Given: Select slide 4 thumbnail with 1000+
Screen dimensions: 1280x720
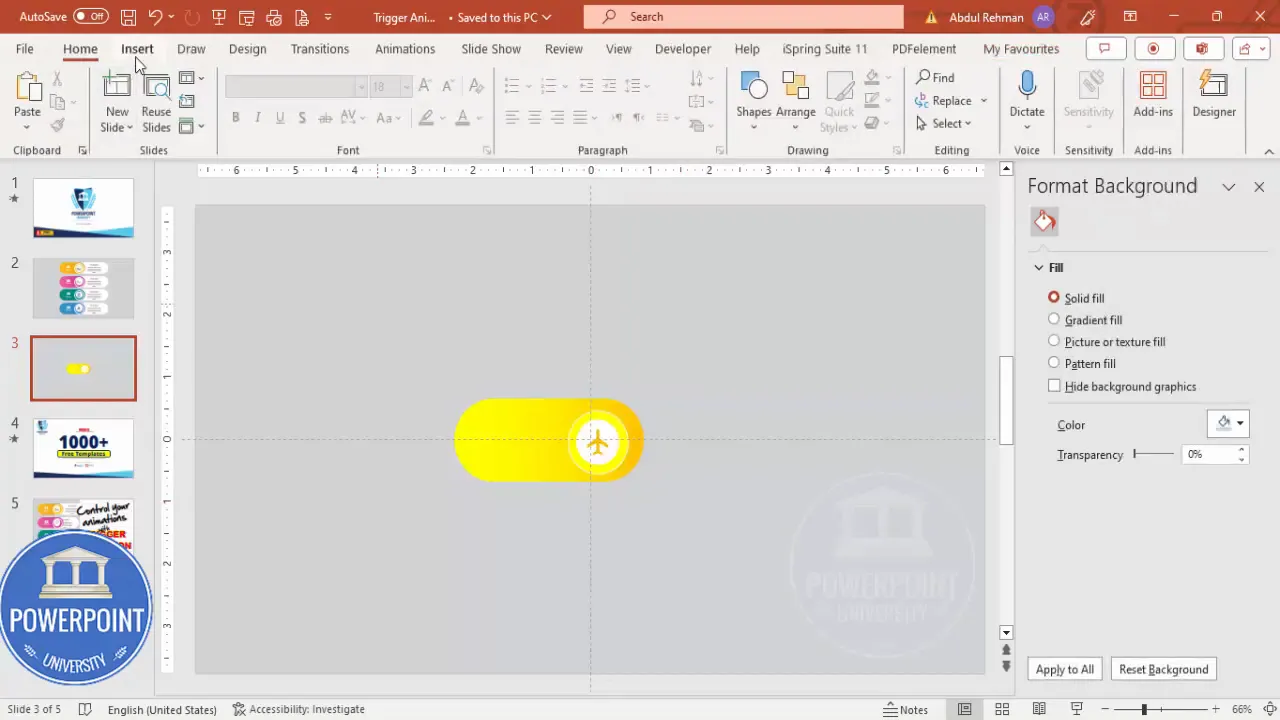Looking at the screenshot, I should 83,448.
